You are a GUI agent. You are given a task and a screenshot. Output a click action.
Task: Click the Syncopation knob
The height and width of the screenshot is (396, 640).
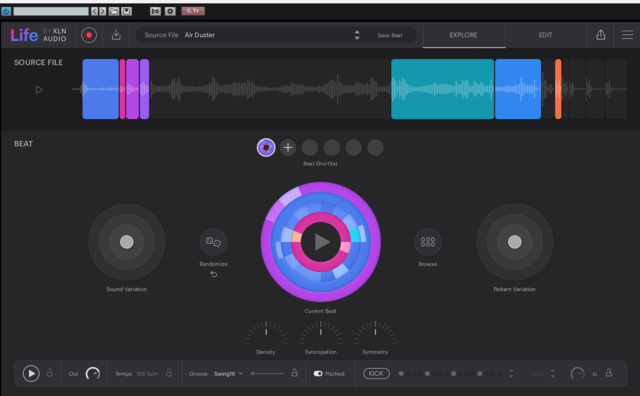click(321, 332)
